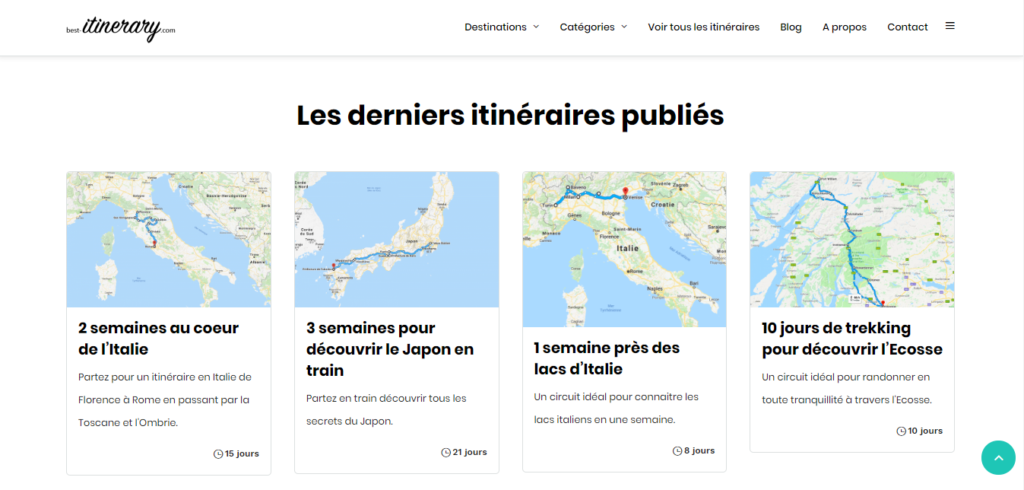Click the '21 jours' duration label
1024x490 pixels.
470,452
